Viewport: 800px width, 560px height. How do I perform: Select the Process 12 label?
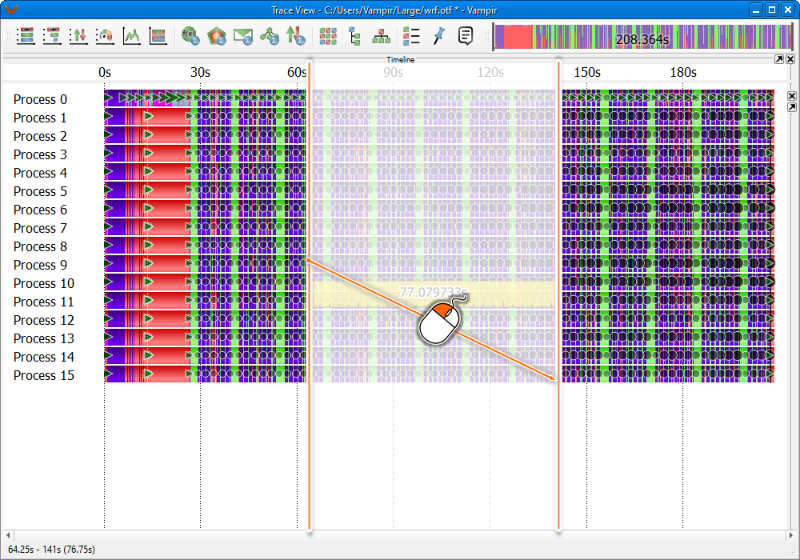coord(43,320)
